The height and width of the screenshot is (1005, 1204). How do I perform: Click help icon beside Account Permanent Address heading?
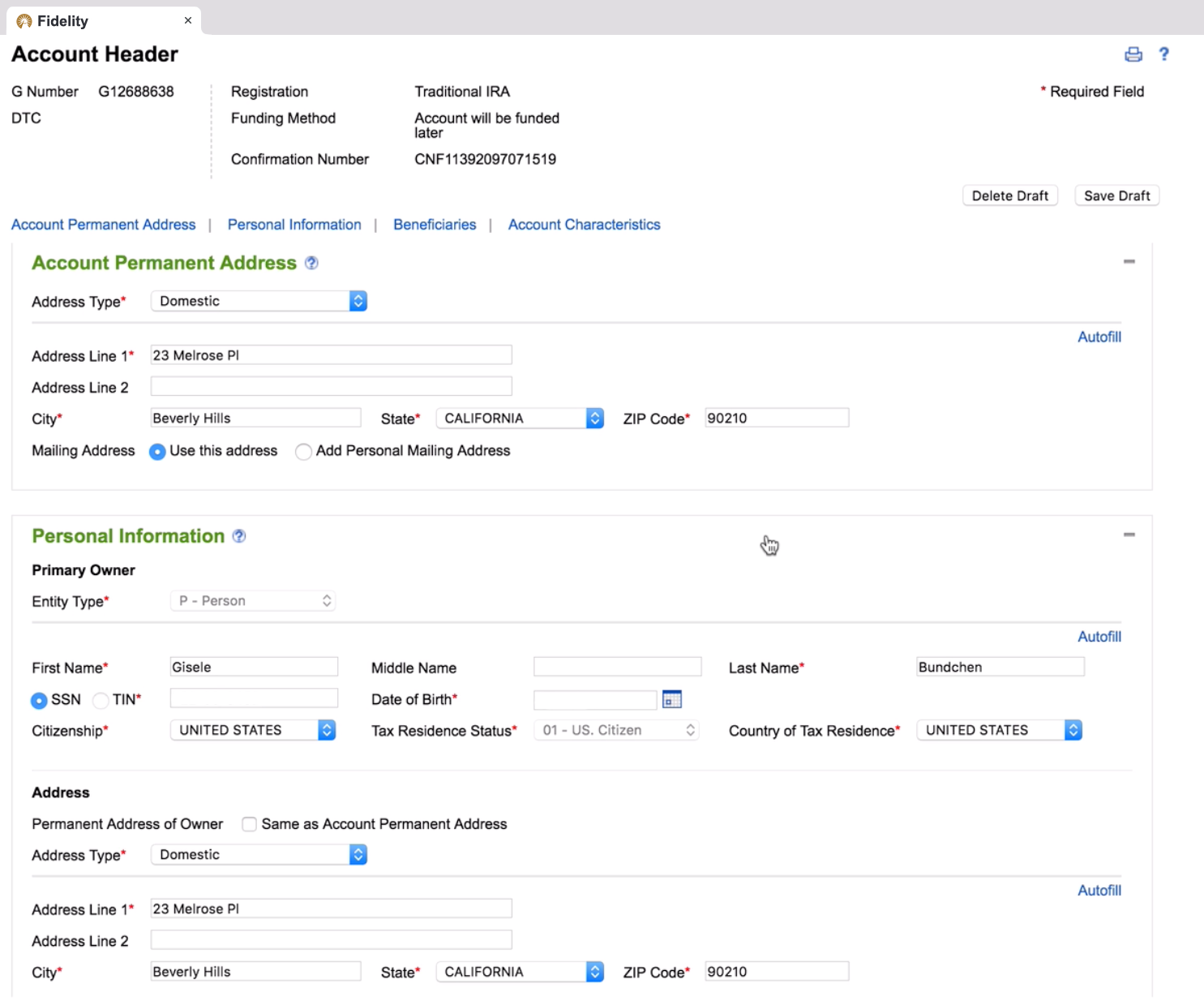(311, 263)
